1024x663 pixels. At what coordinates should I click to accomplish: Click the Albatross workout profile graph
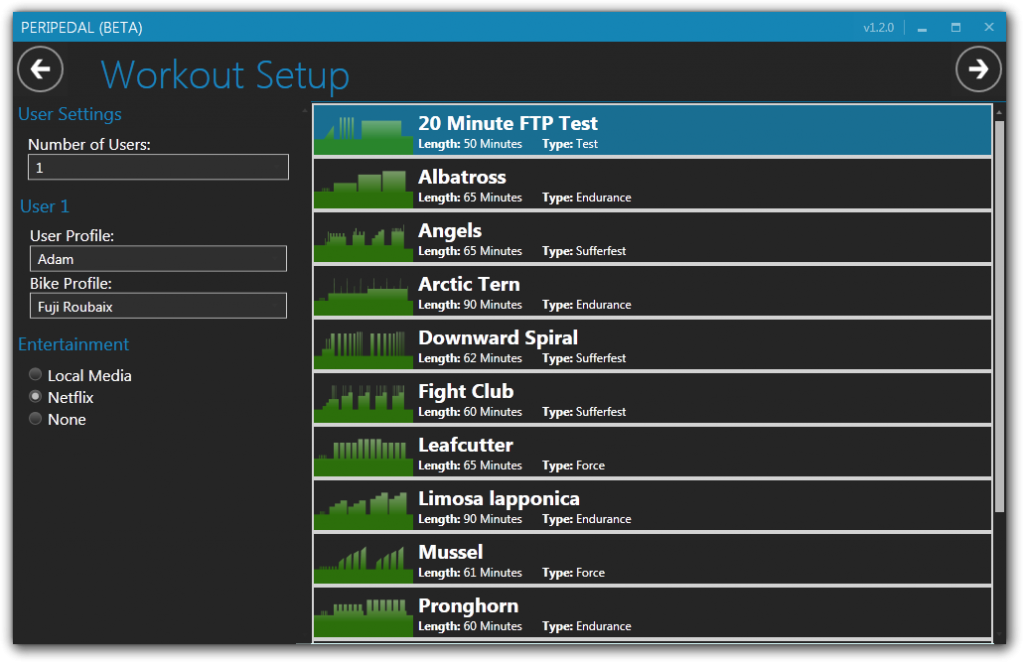click(x=363, y=184)
